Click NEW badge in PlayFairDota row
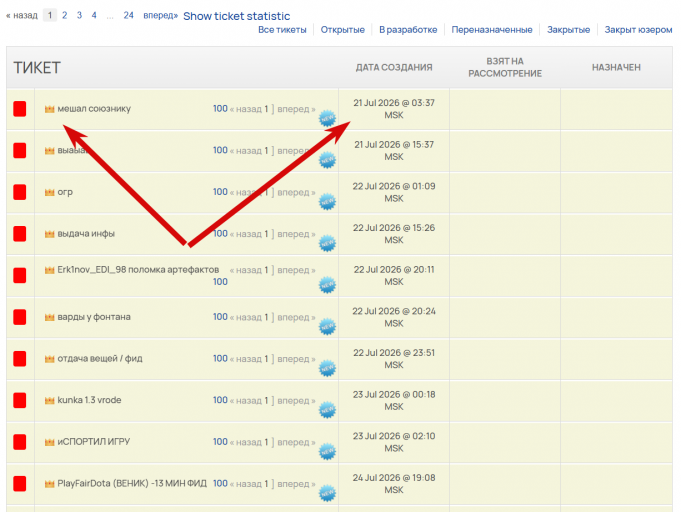 tap(327, 493)
